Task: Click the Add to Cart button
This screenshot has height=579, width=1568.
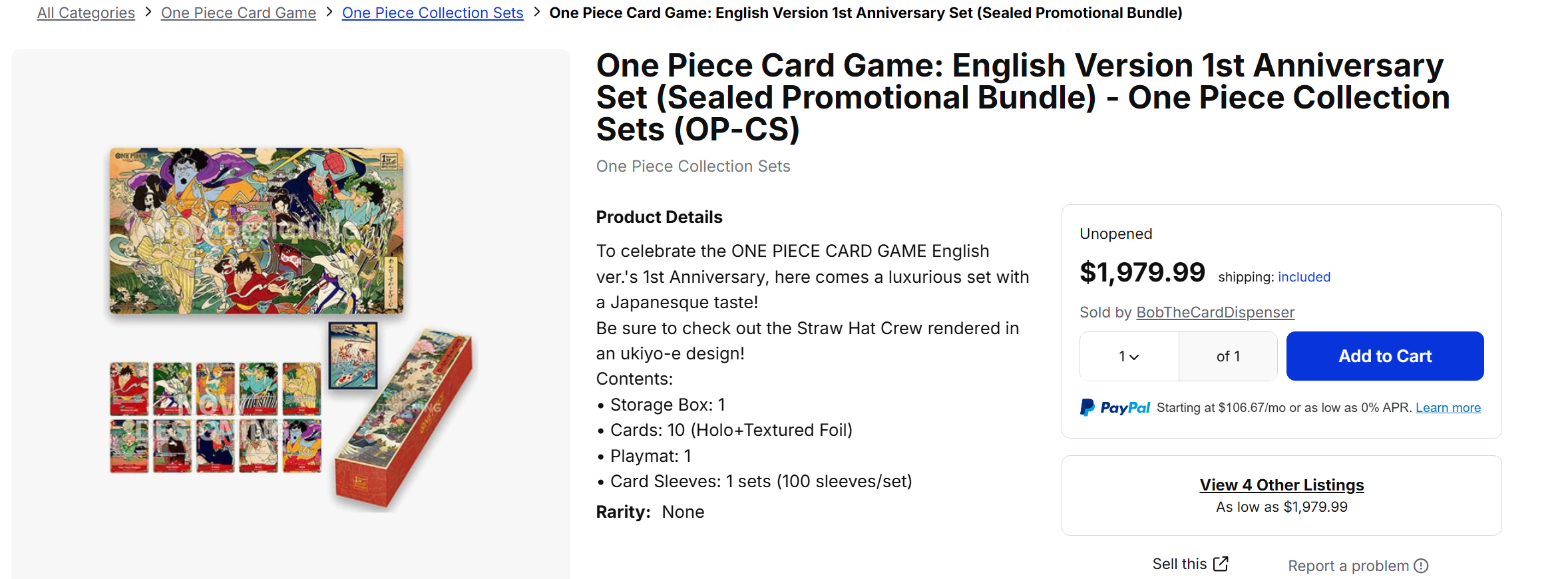Action: click(1384, 356)
